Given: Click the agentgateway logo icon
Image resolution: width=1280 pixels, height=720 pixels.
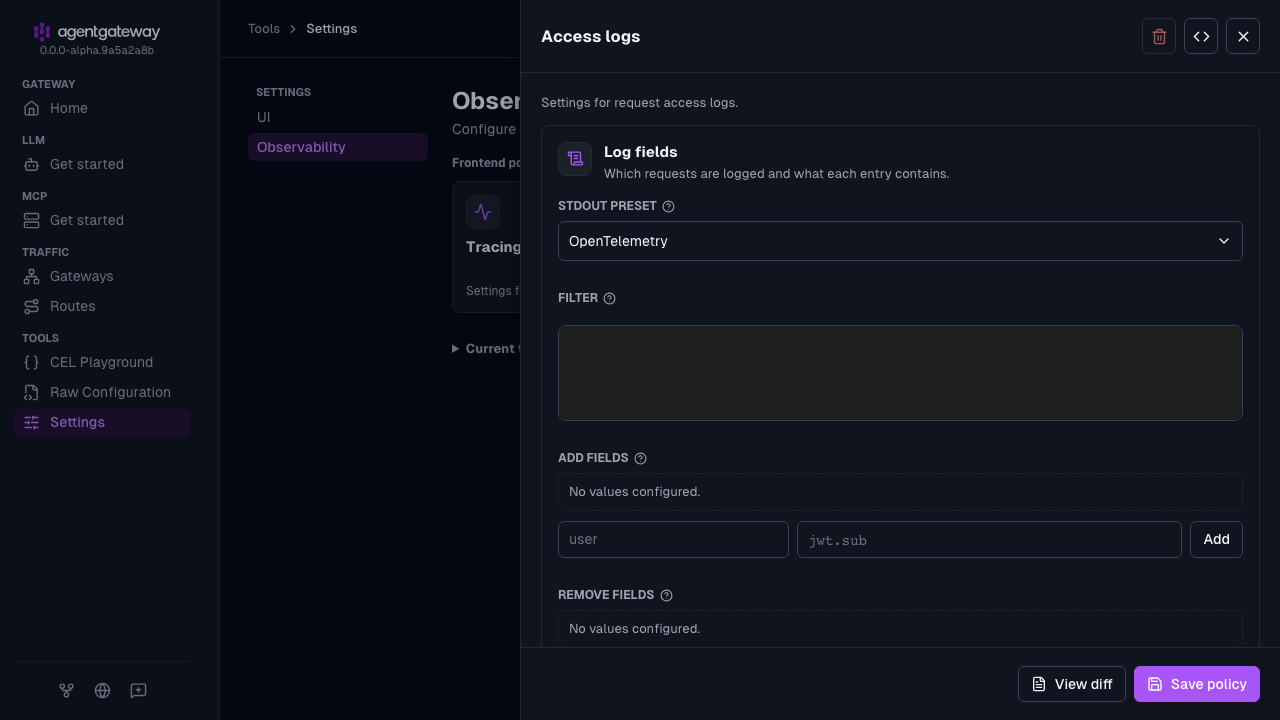Looking at the screenshot, I should tap(41, 32).
